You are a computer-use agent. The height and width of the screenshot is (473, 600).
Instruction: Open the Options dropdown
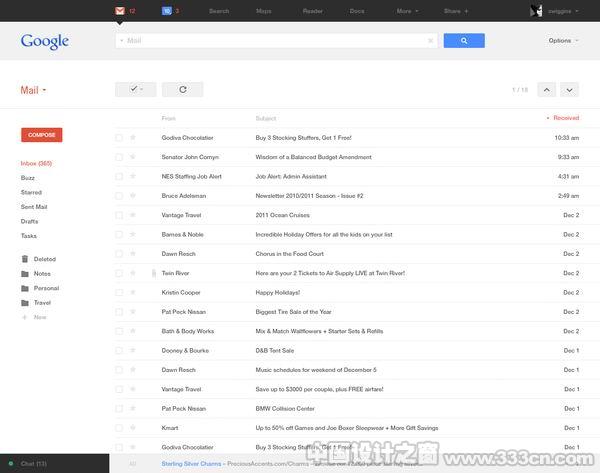[563, 41]
